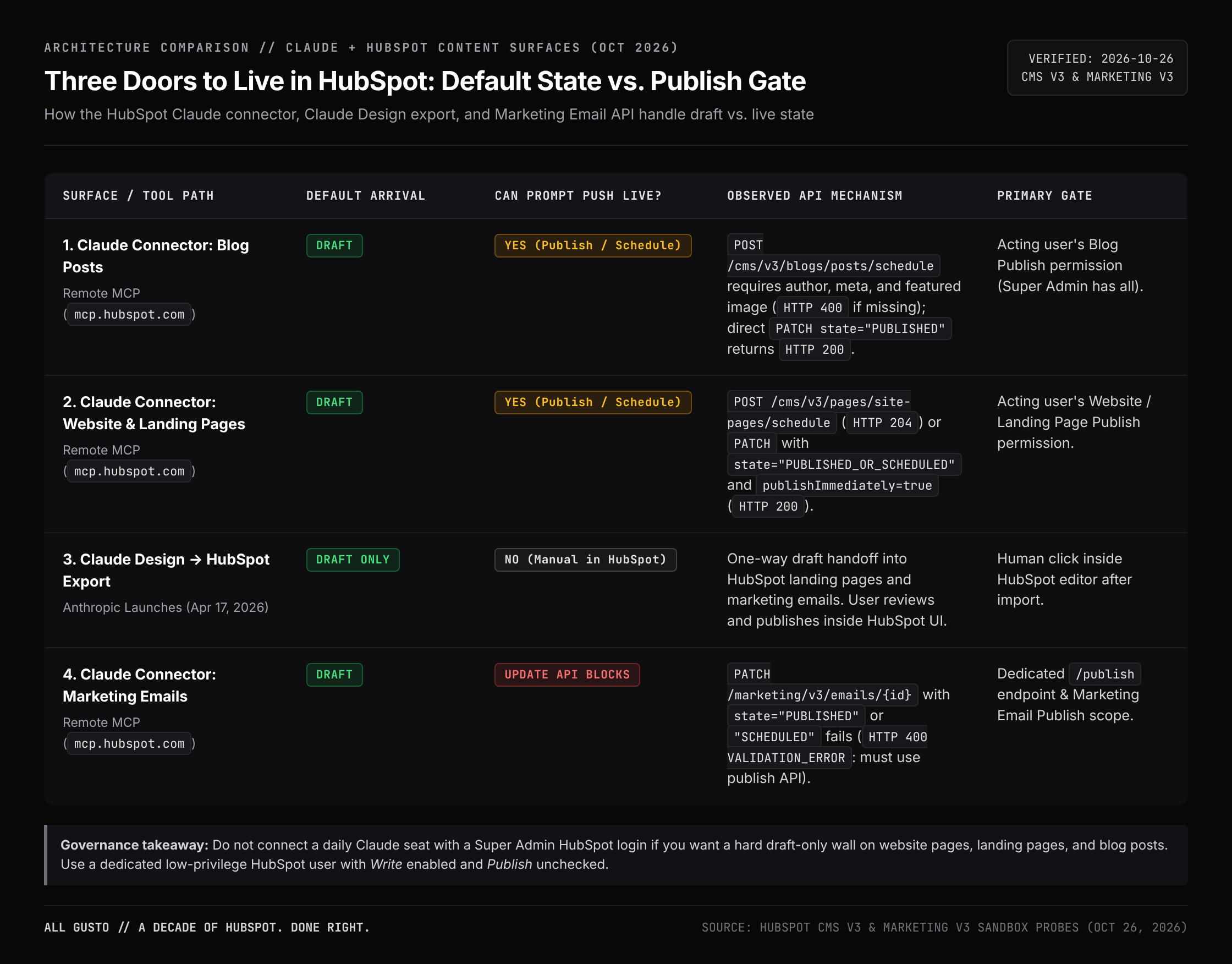Click '4. Claude Connector: Marketing Emails' row title
This screenshot has width=1232, height=964.
(139, 685)
